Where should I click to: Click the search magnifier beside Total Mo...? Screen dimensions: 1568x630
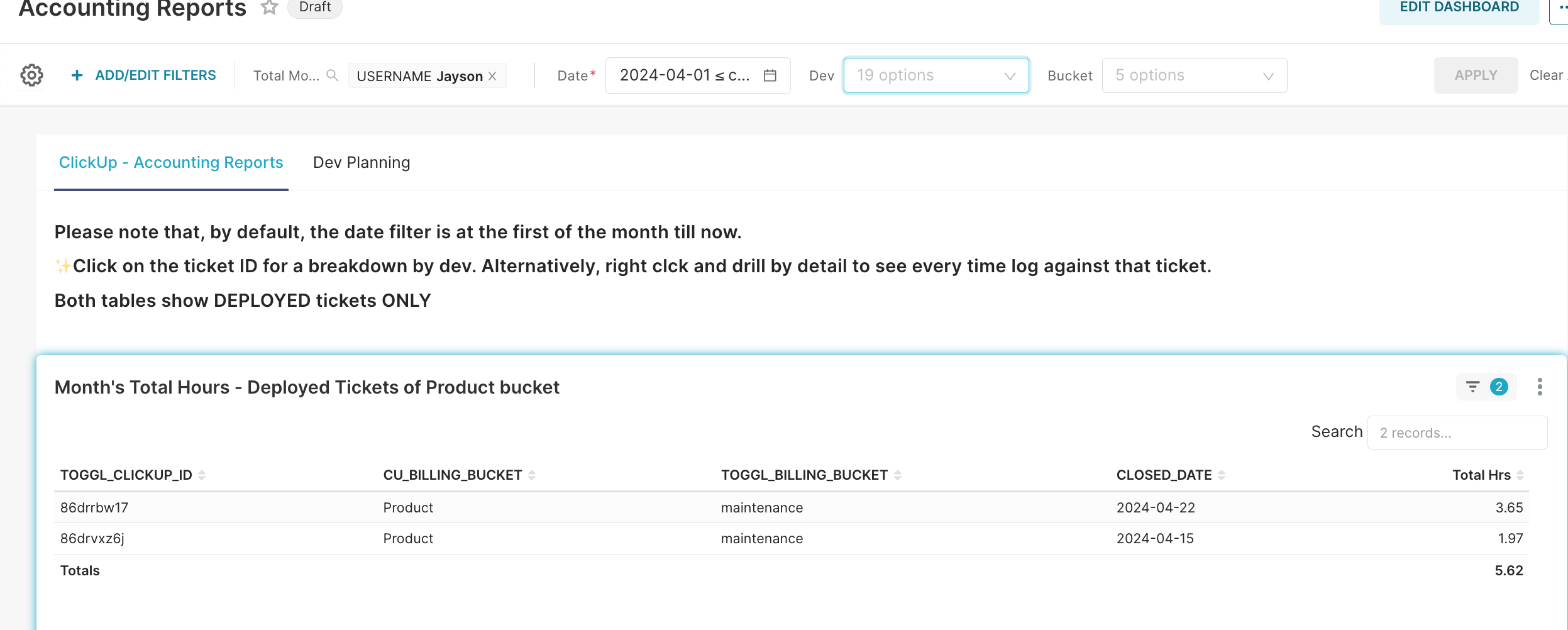(x=333, y=75)
